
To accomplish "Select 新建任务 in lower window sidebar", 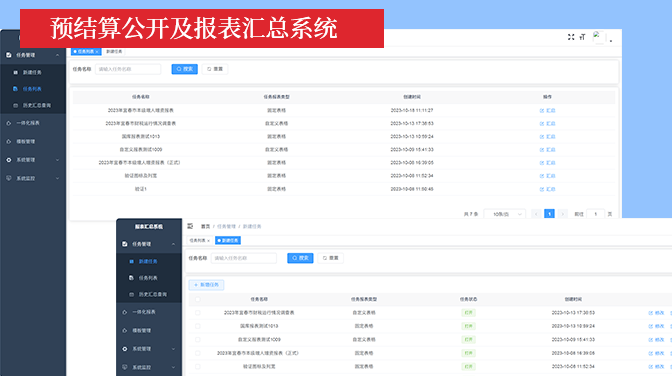I will coord(149,262).
